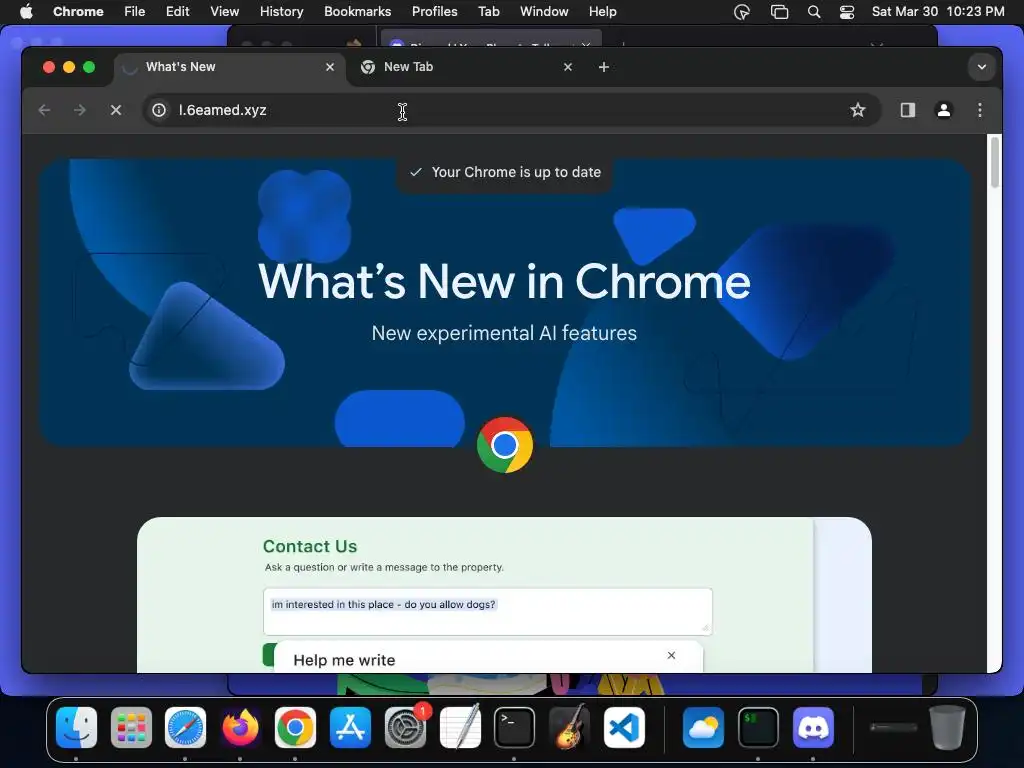Open the Apple menu
This screenshot has width=1024, height=768.
26,11
